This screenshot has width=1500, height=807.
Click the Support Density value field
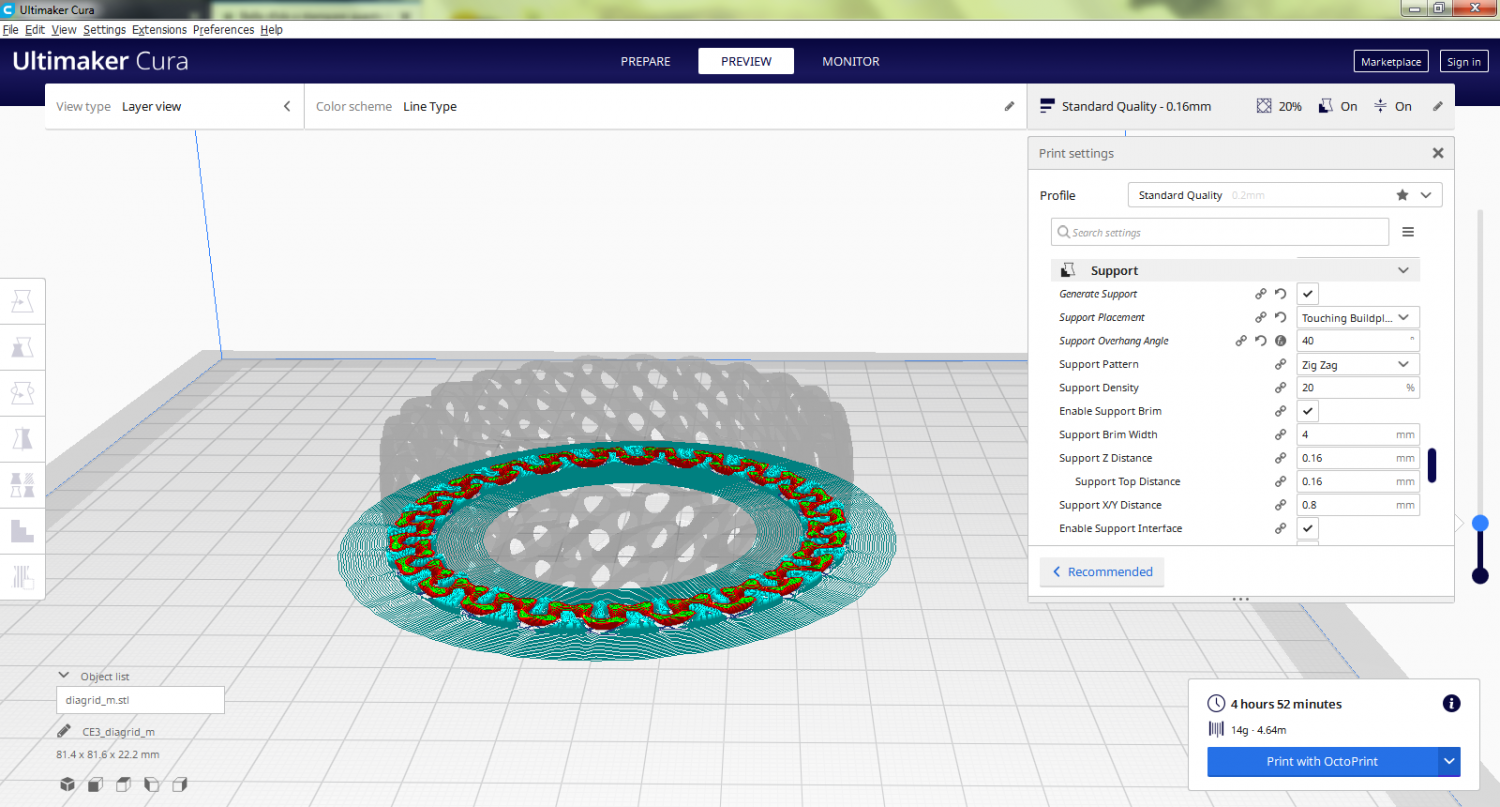[x=1358, y=388]
